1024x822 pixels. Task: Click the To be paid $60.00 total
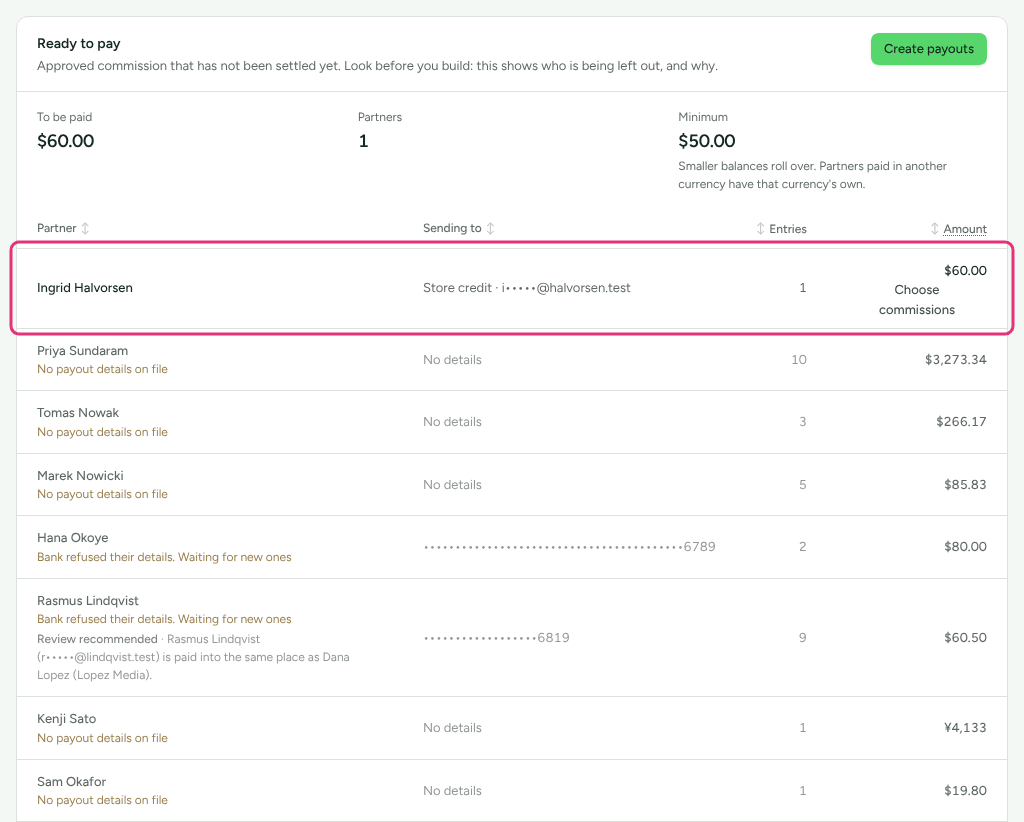coord(65,141)
